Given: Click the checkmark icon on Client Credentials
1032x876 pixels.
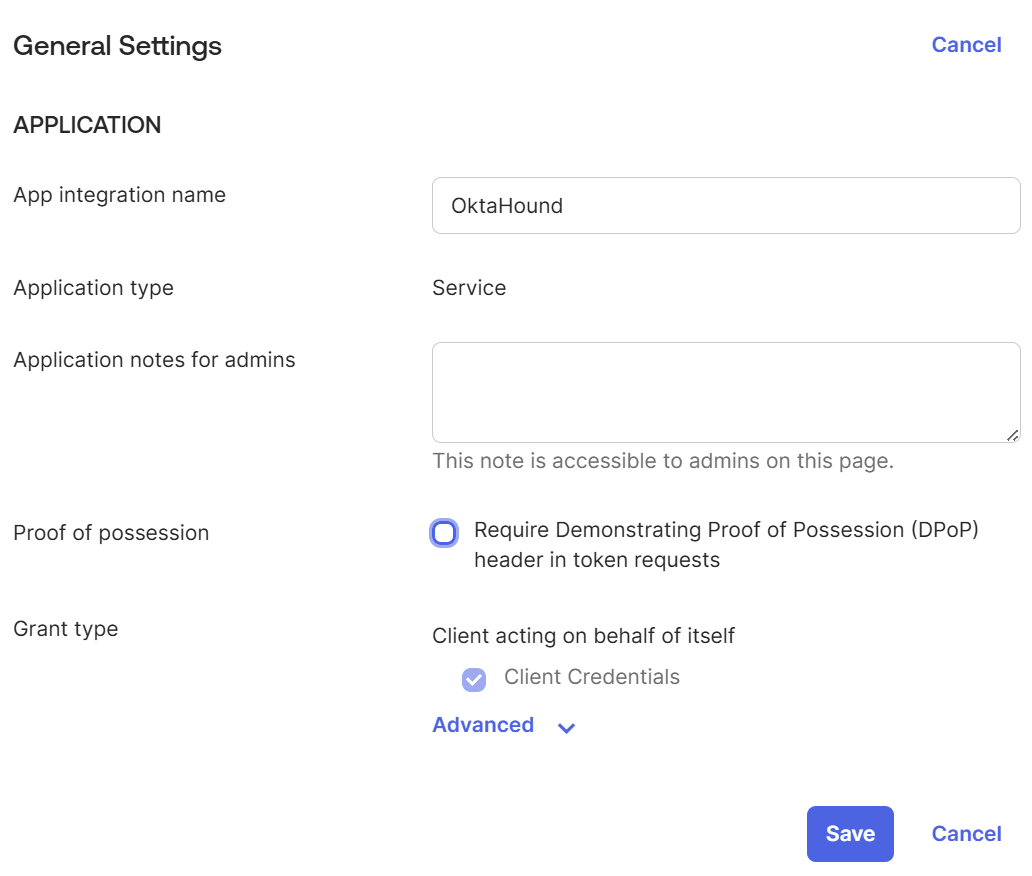Looking at the screenshot, I should click(x=472, y=679).
